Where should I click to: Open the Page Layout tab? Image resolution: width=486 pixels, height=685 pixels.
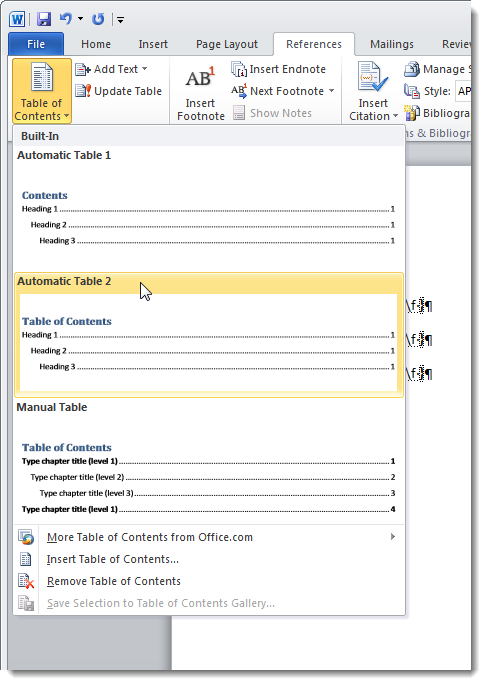click(227, 44)
